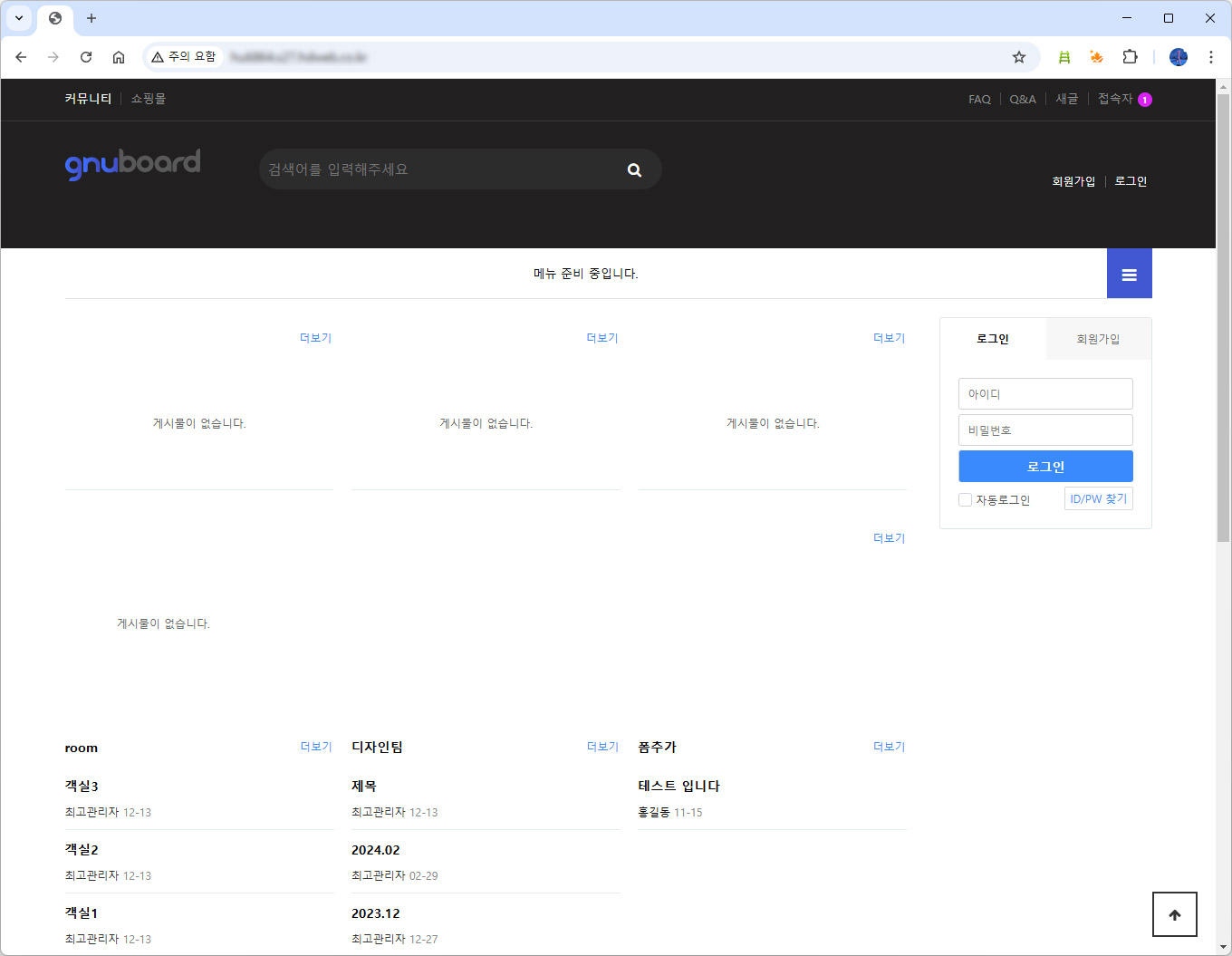Screen dimensions: 1232x956
Task: Click the site security warning indicator
Action: (x=184, y=57)
